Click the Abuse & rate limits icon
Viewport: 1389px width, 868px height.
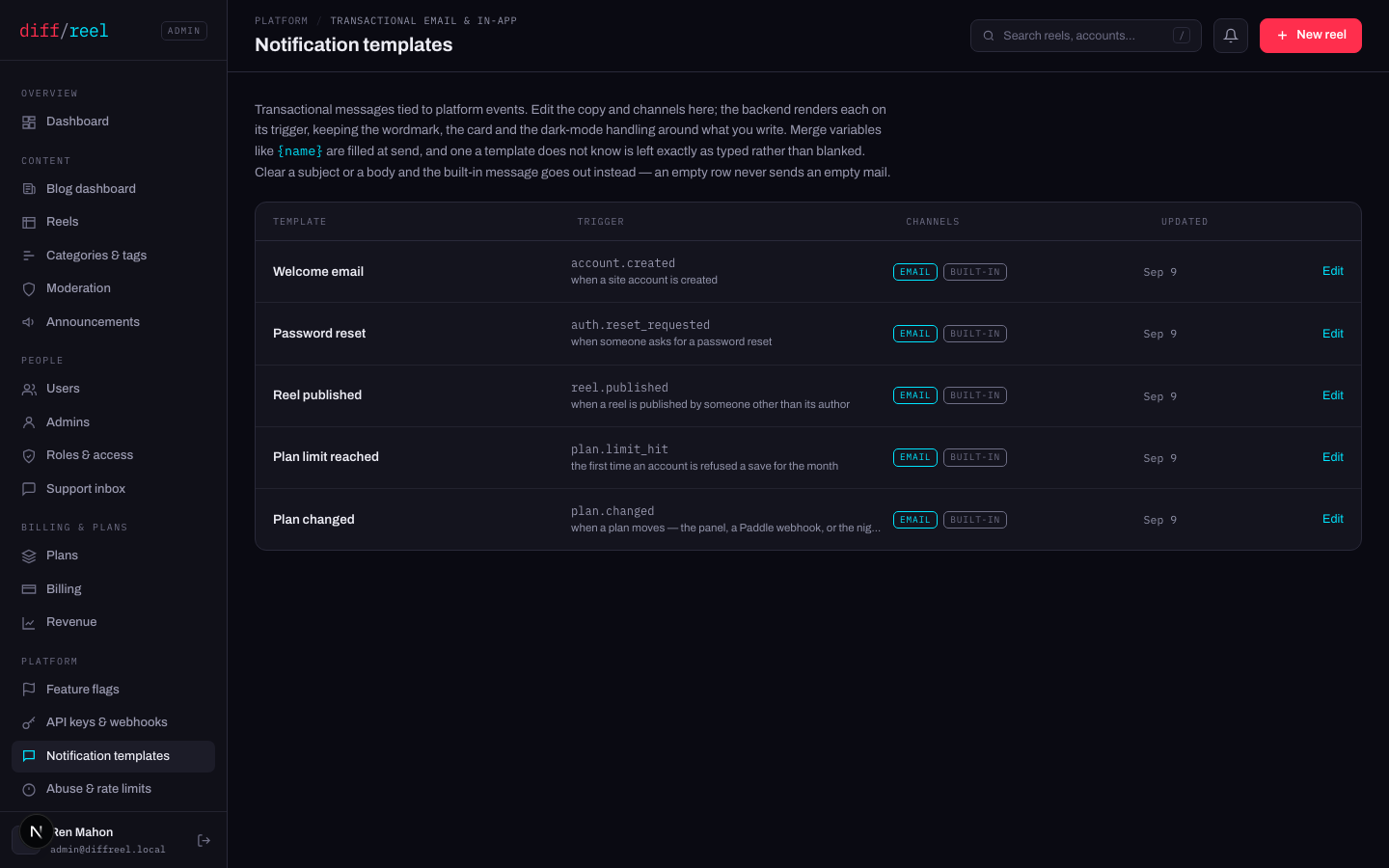29,790
